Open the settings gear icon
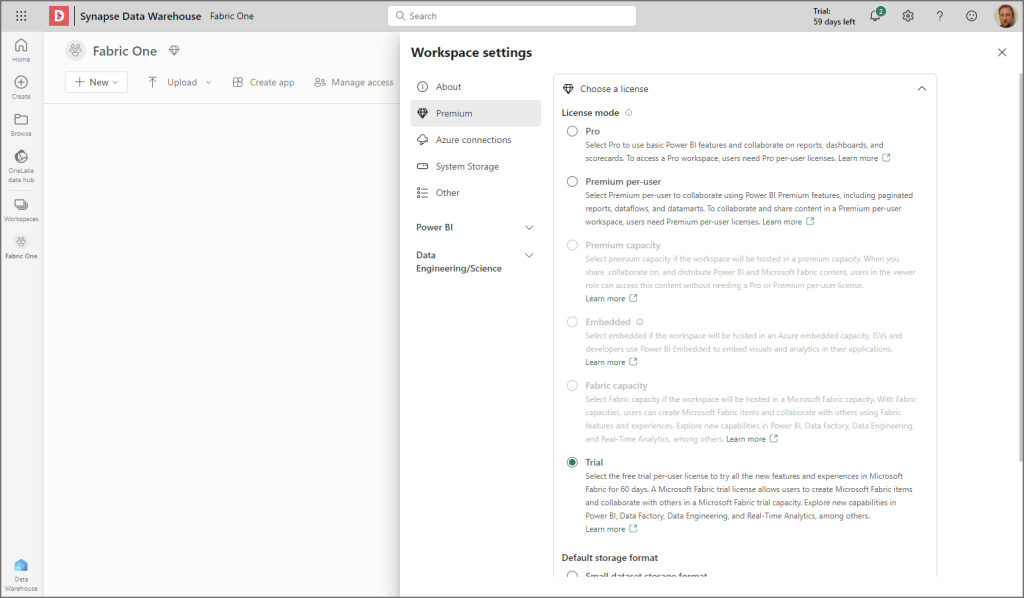The image size is (1024, 598). pos(908,16)
